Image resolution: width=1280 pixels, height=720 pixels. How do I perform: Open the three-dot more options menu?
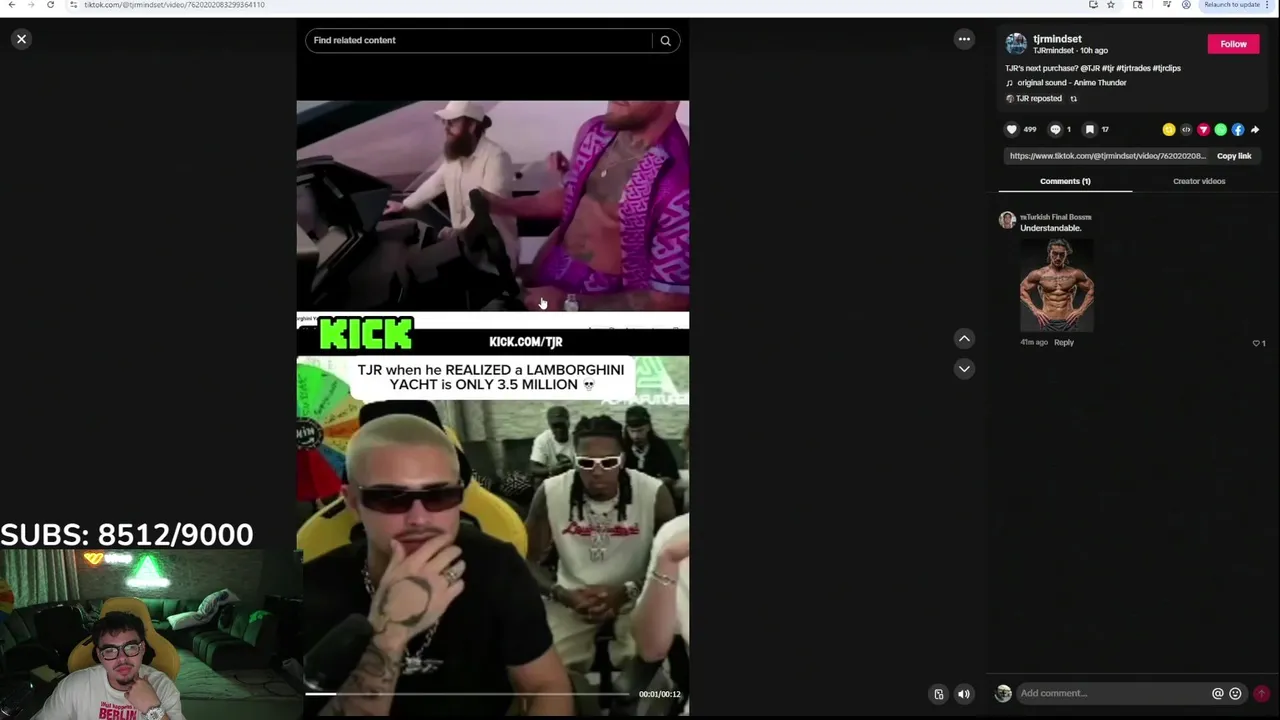click(x=964, y=39)
